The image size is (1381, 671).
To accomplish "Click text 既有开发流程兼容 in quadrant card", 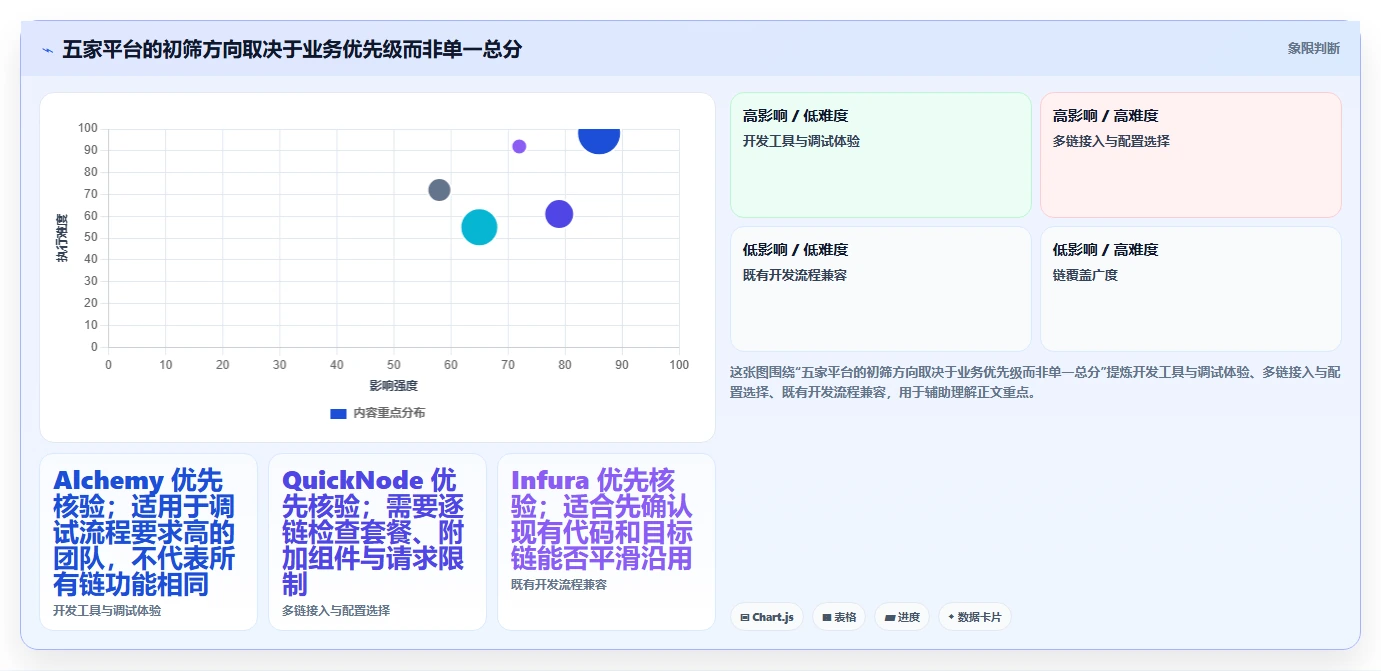I will click(x=795, y=275).
